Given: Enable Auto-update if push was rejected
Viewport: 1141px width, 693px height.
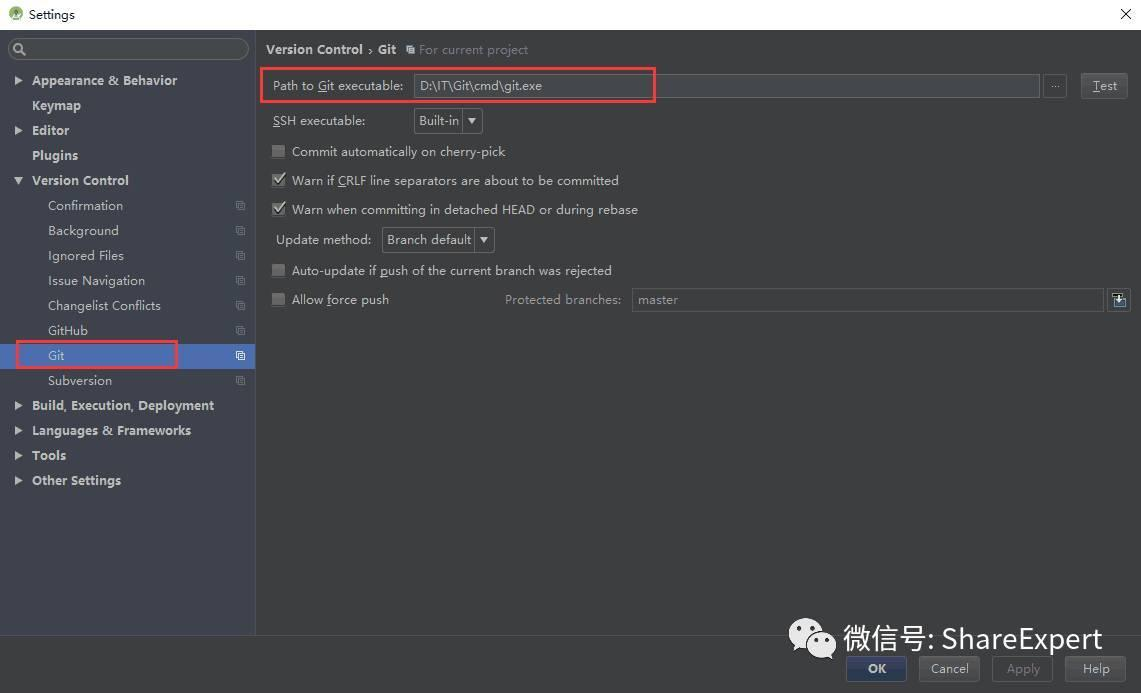Looking at the screenshot, I should pos(278,270).
